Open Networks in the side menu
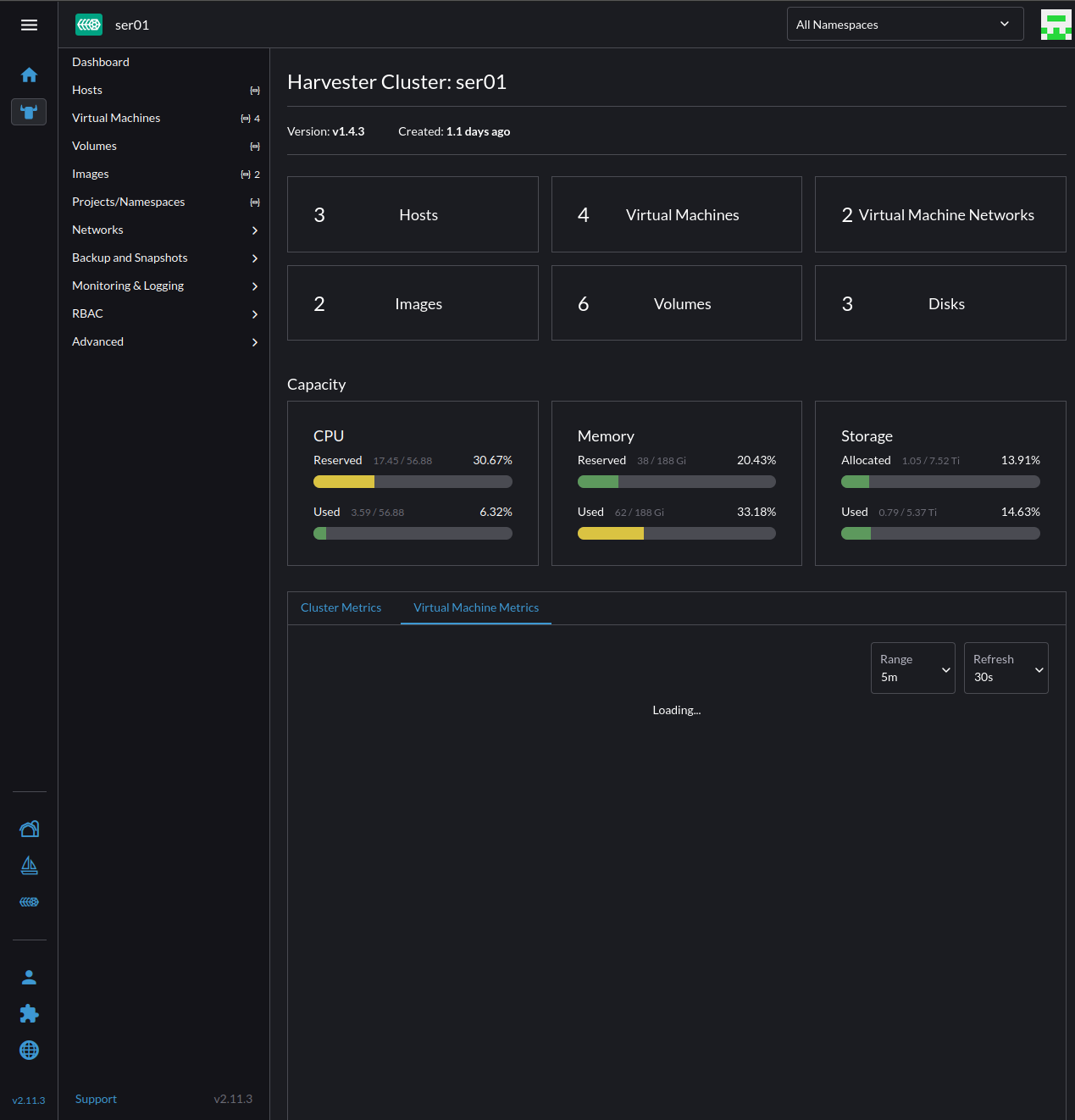1075x1120 pixels. tap(97, 230)
